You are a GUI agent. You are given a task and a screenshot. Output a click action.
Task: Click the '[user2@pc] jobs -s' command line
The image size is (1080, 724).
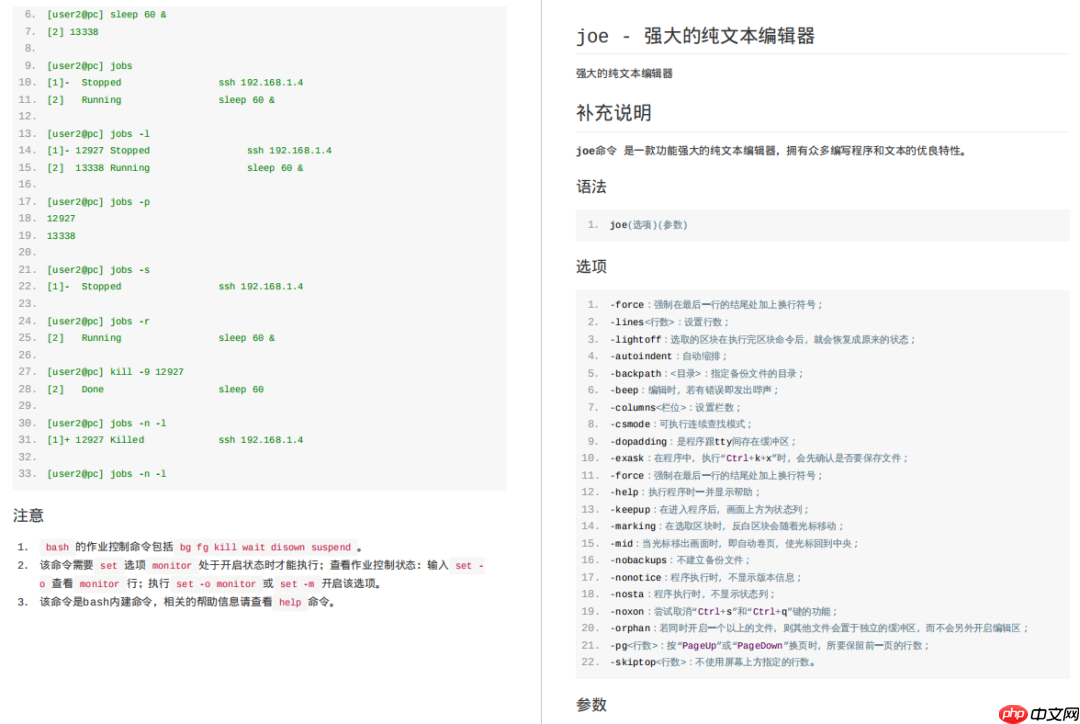(x=98, y=269)
